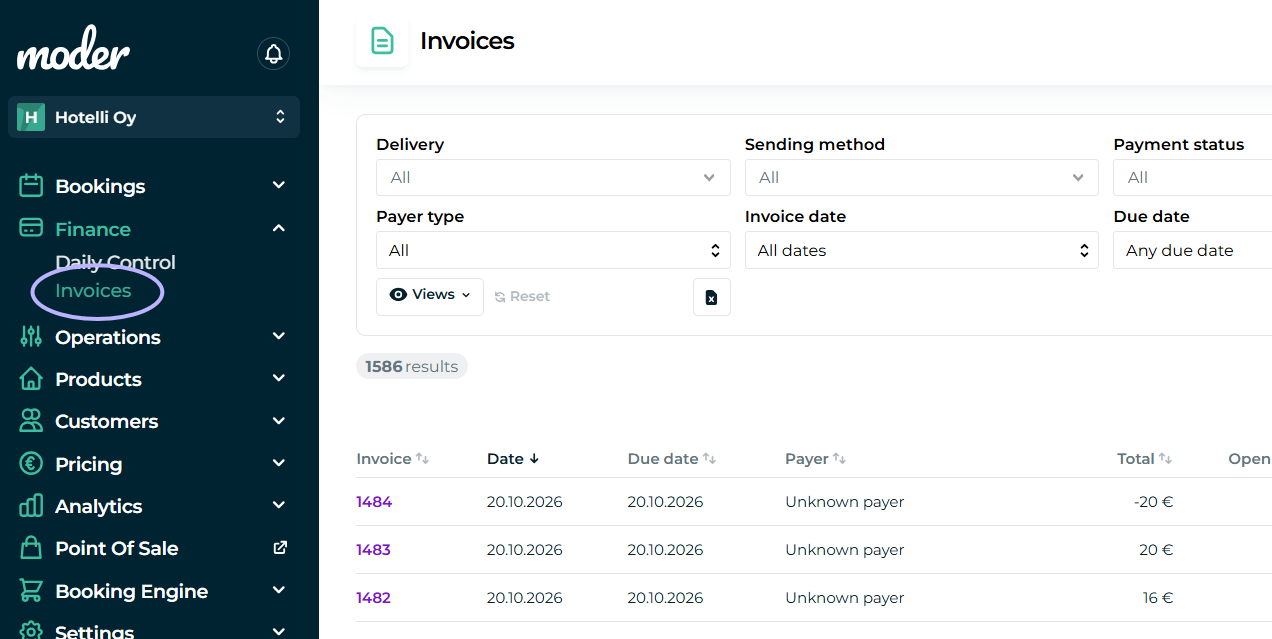
Task: Click the Invoices page document icon
Action: tap(382, 41)
